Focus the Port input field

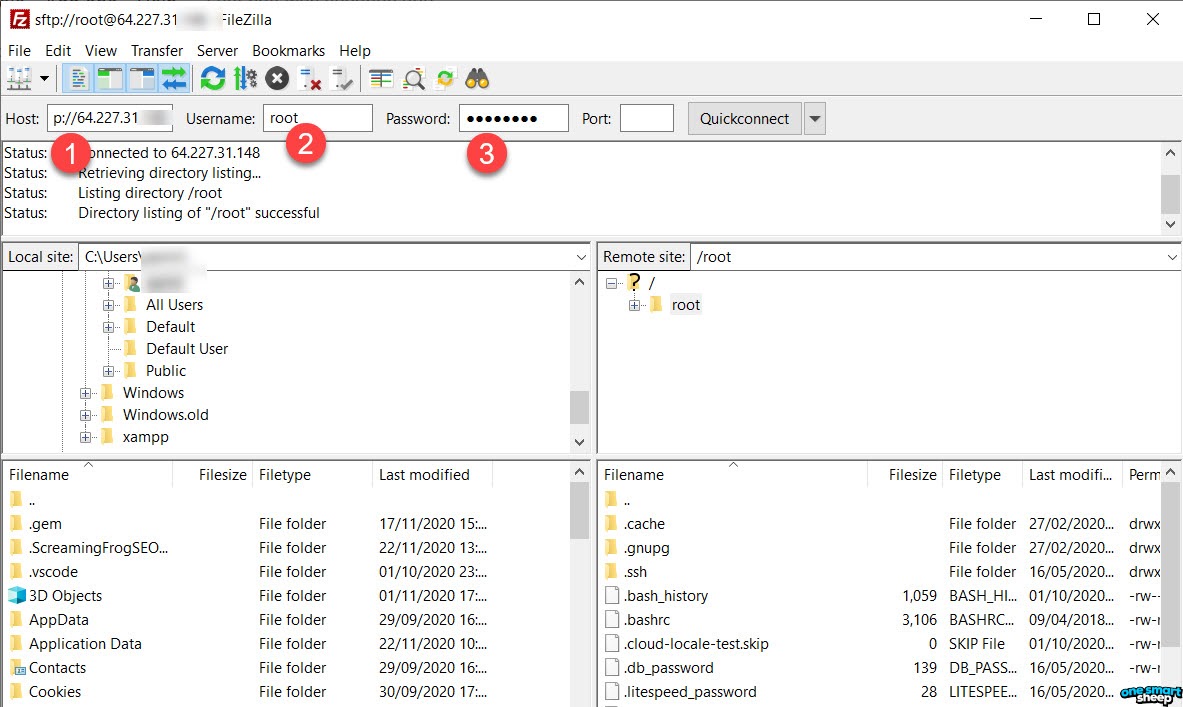(647, 118)
